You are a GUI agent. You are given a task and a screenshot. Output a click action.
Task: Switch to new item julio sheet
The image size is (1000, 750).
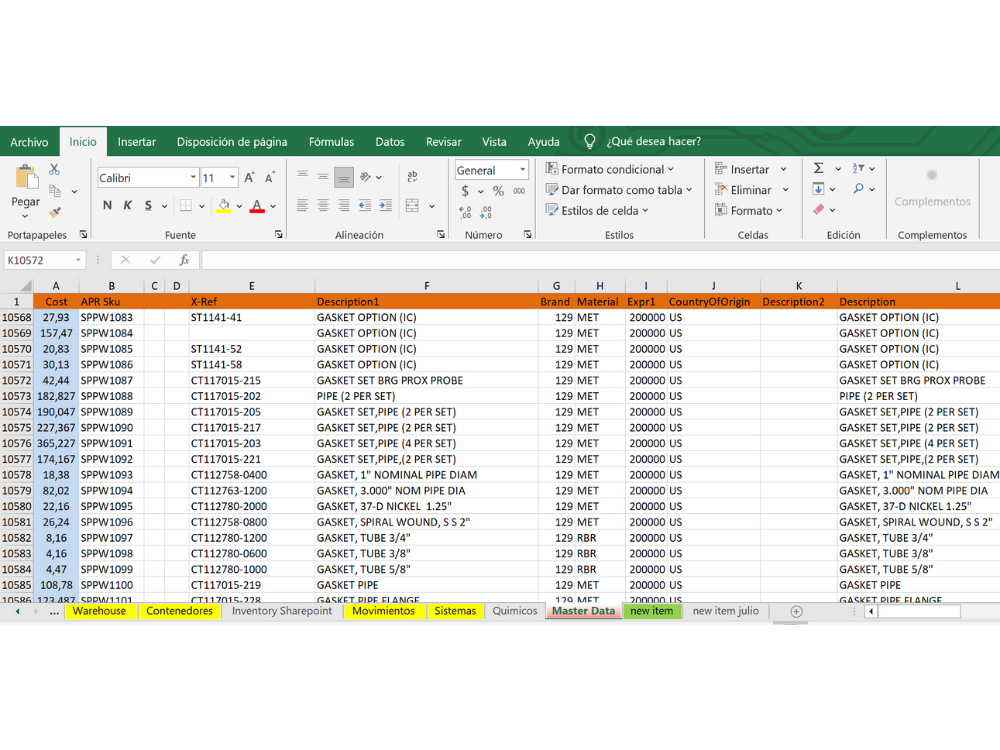click(726, 611)
